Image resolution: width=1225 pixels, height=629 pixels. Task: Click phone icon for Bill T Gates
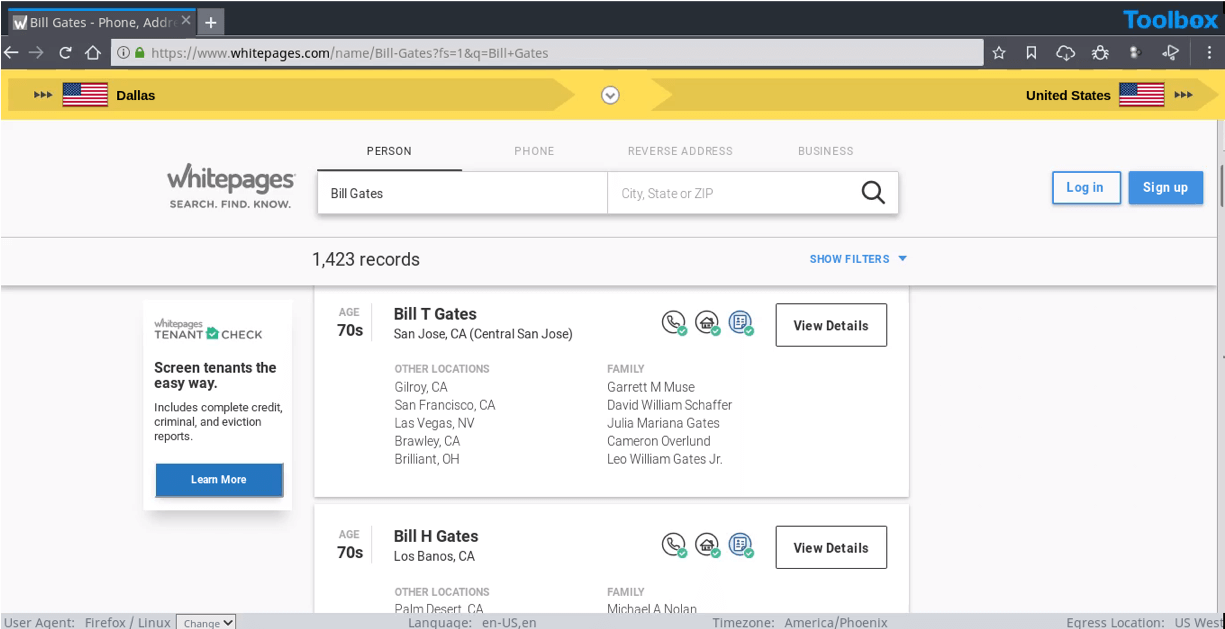coord(674,324)
